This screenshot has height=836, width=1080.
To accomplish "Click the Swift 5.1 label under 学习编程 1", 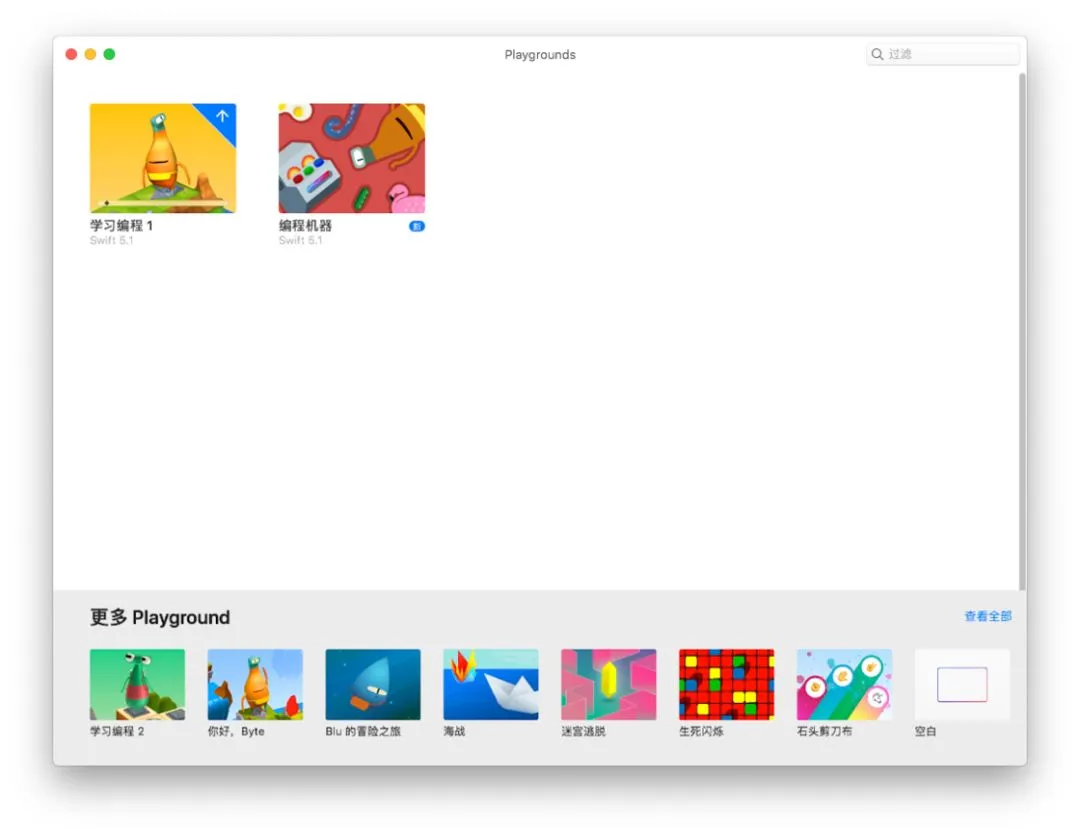I will click(112, 240).
